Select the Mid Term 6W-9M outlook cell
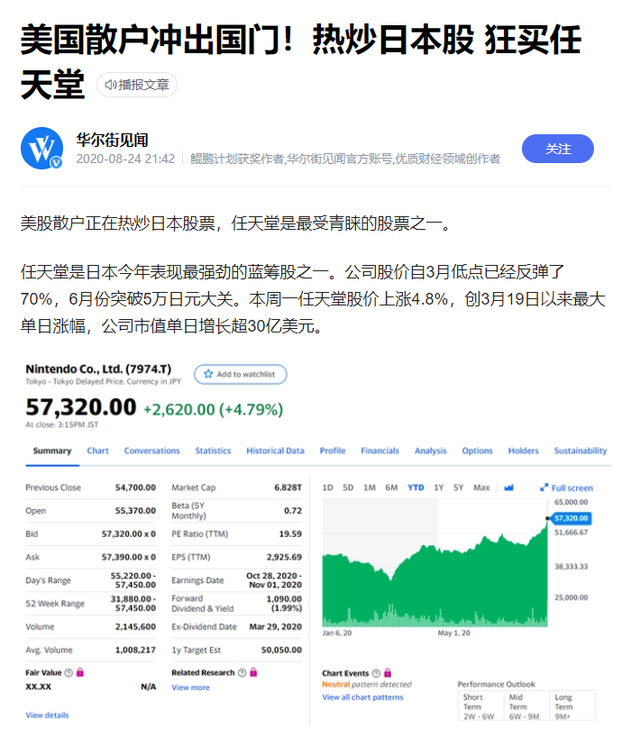Viewport: 640px width, 729px height. click(526, 706)
